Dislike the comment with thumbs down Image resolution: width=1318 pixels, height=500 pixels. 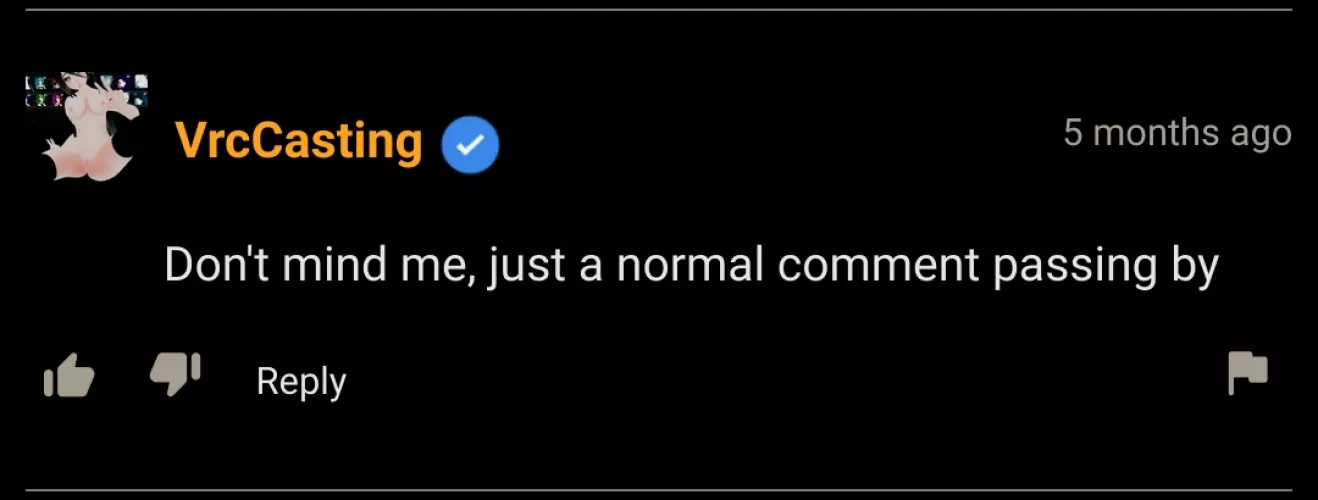(x=175, y=374)
